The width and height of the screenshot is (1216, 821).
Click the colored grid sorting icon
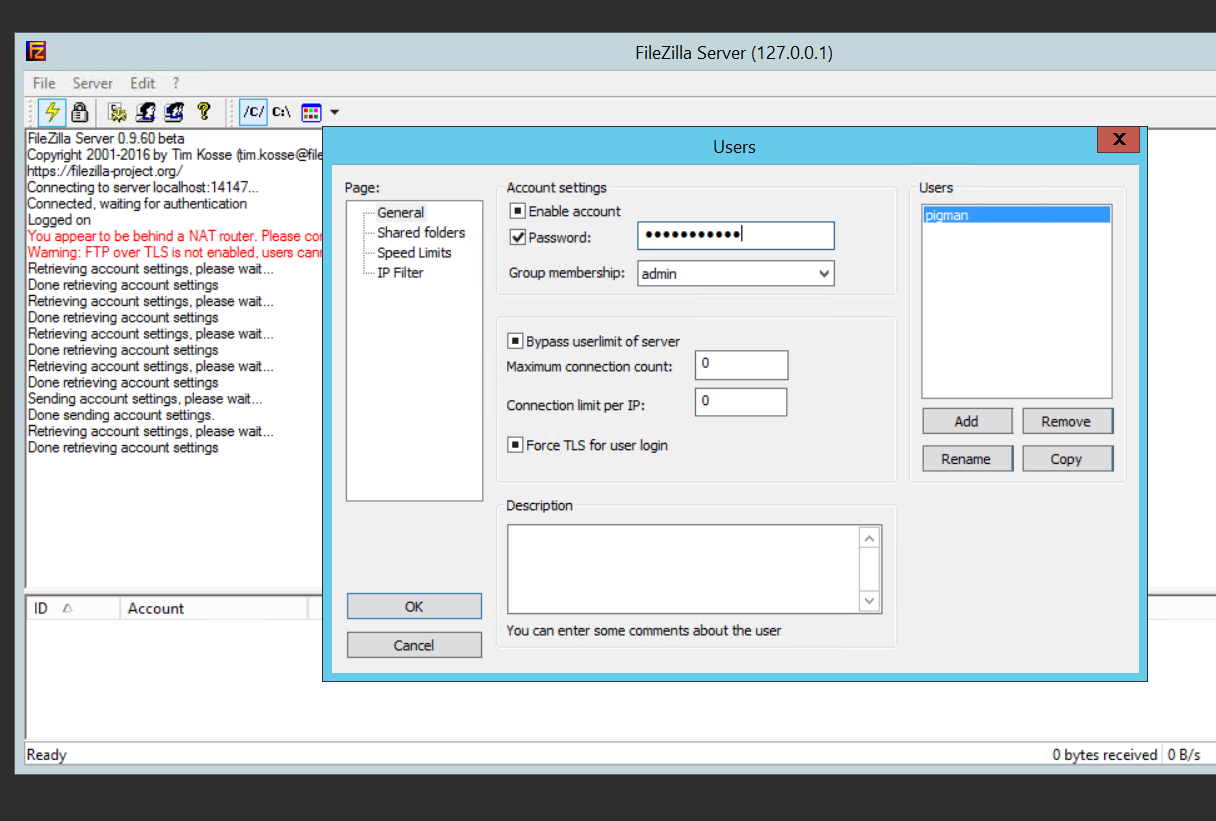coord(311,112)
